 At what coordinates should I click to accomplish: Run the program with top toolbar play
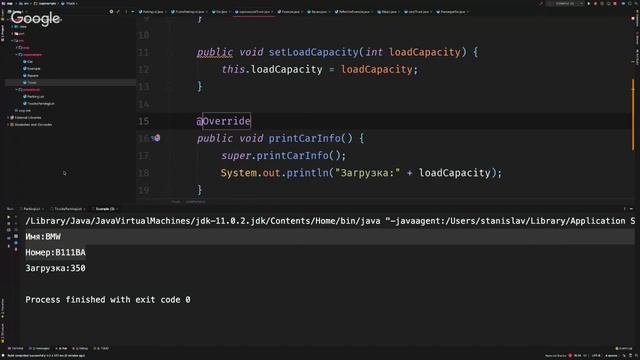click(x=589, y=4)
